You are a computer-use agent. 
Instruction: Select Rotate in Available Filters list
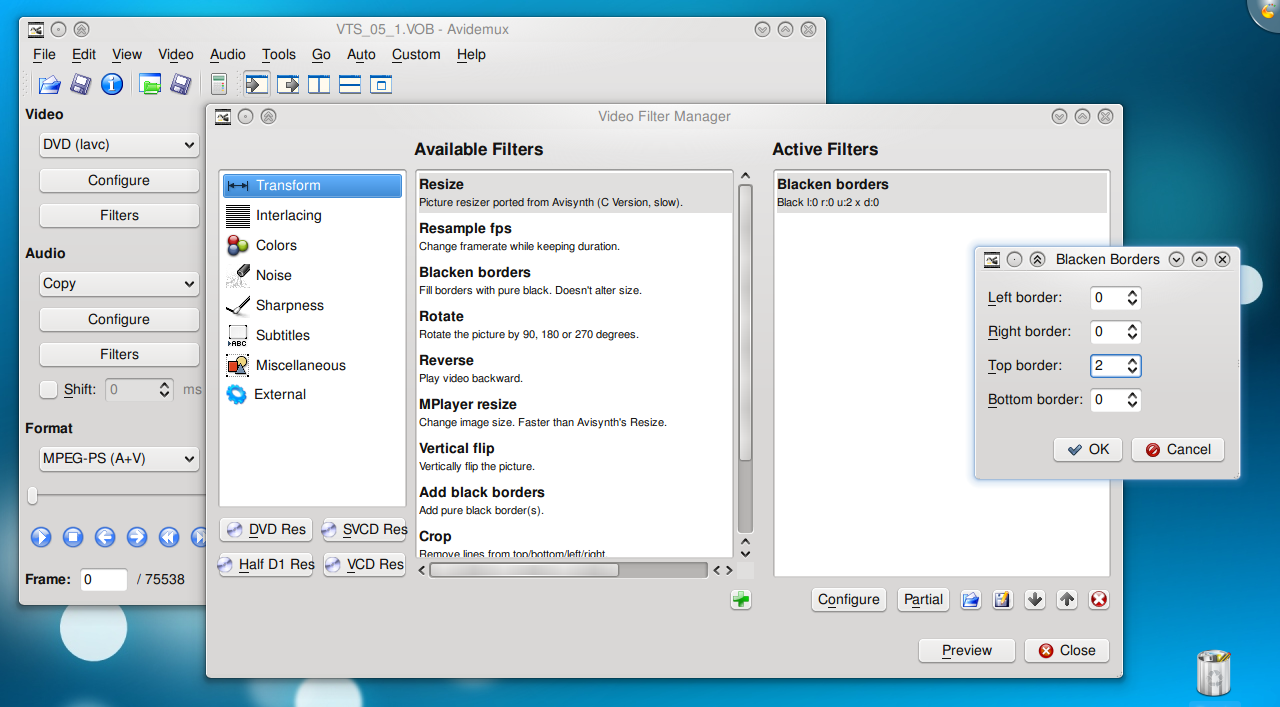pyautogui.click(x=576, y=324)
